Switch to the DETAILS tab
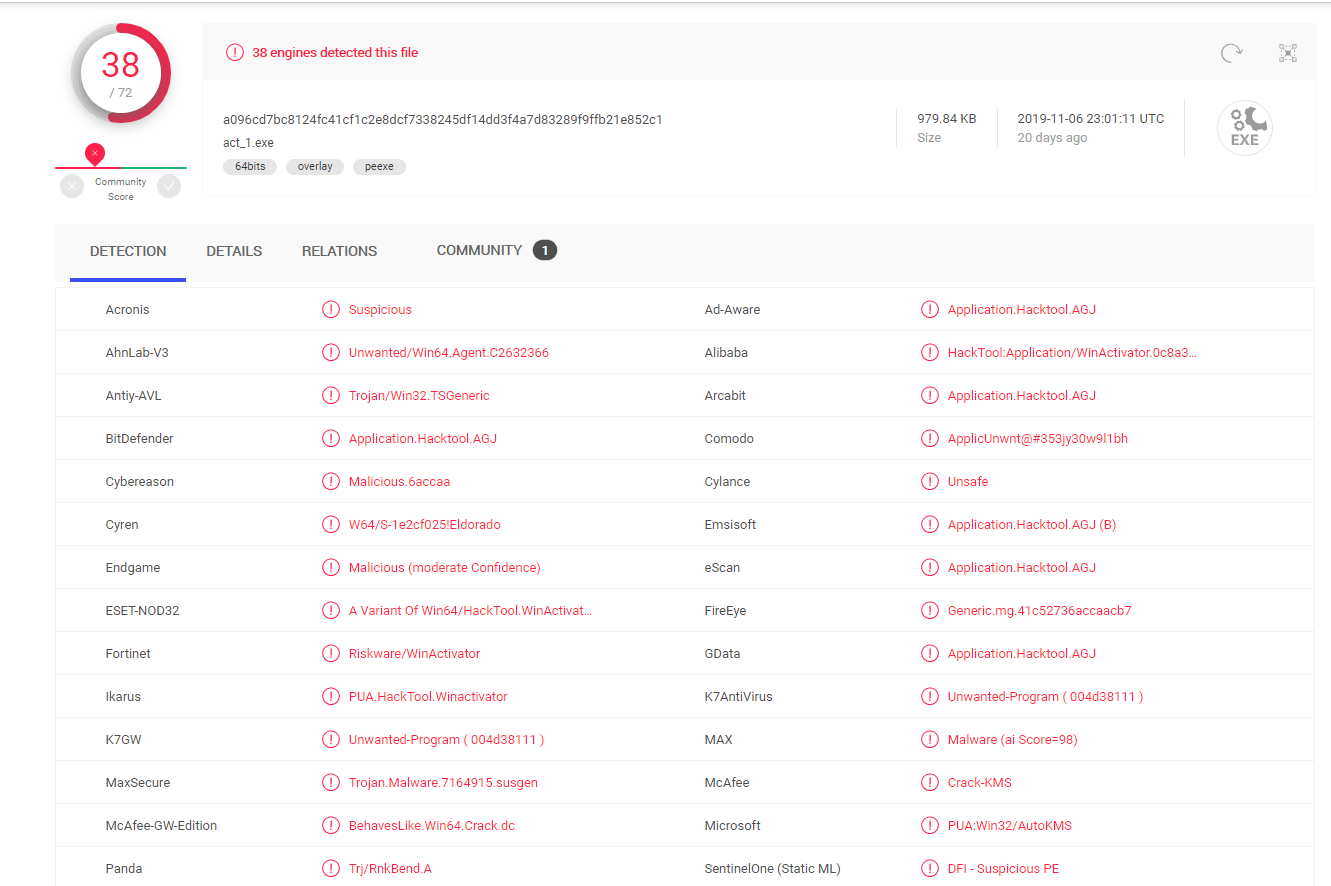The width and height of the screenshot is (1331, 886). tap(234, 251)
